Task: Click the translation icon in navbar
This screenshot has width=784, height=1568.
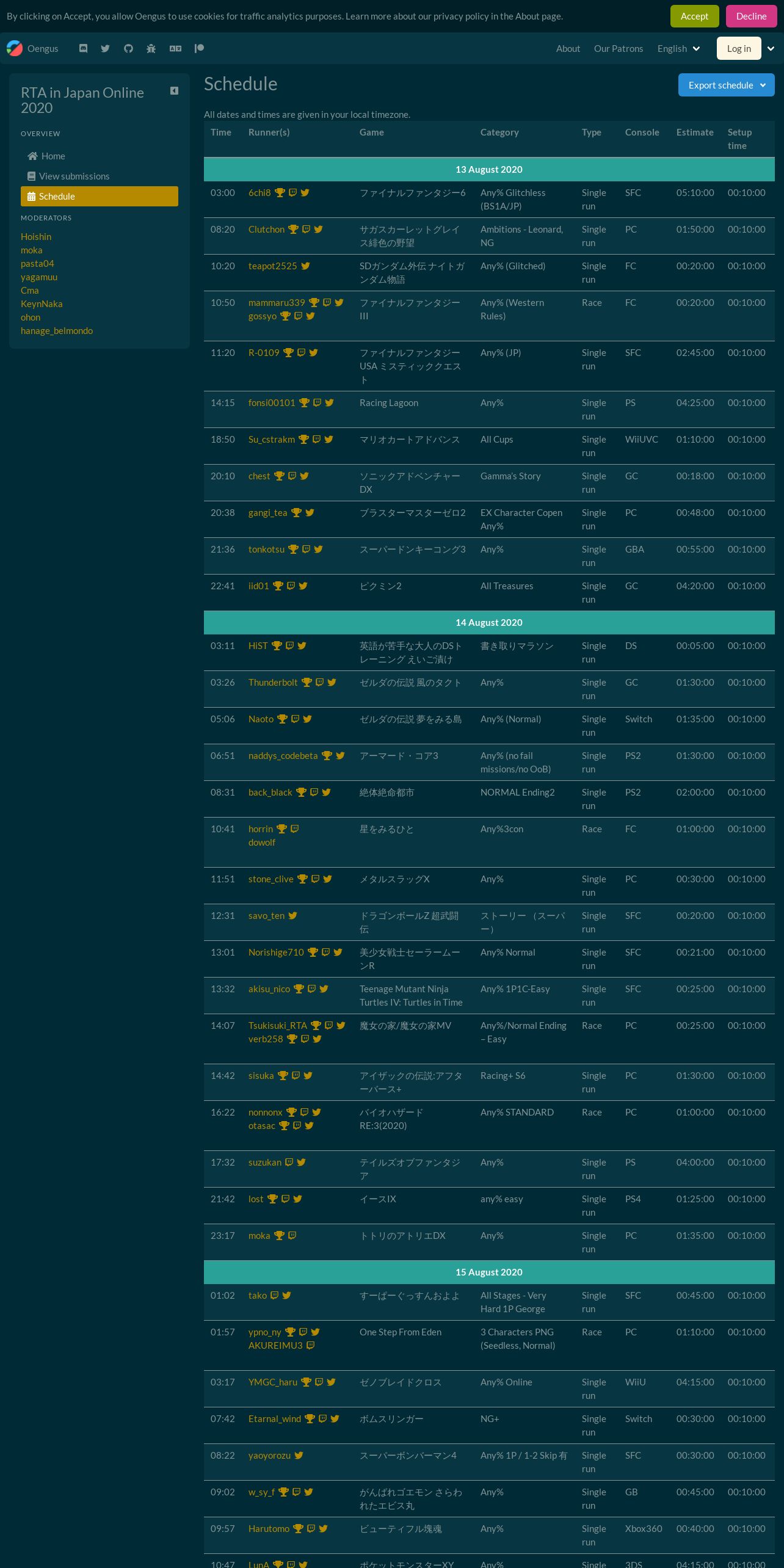Action: click(x=175, y=48)
